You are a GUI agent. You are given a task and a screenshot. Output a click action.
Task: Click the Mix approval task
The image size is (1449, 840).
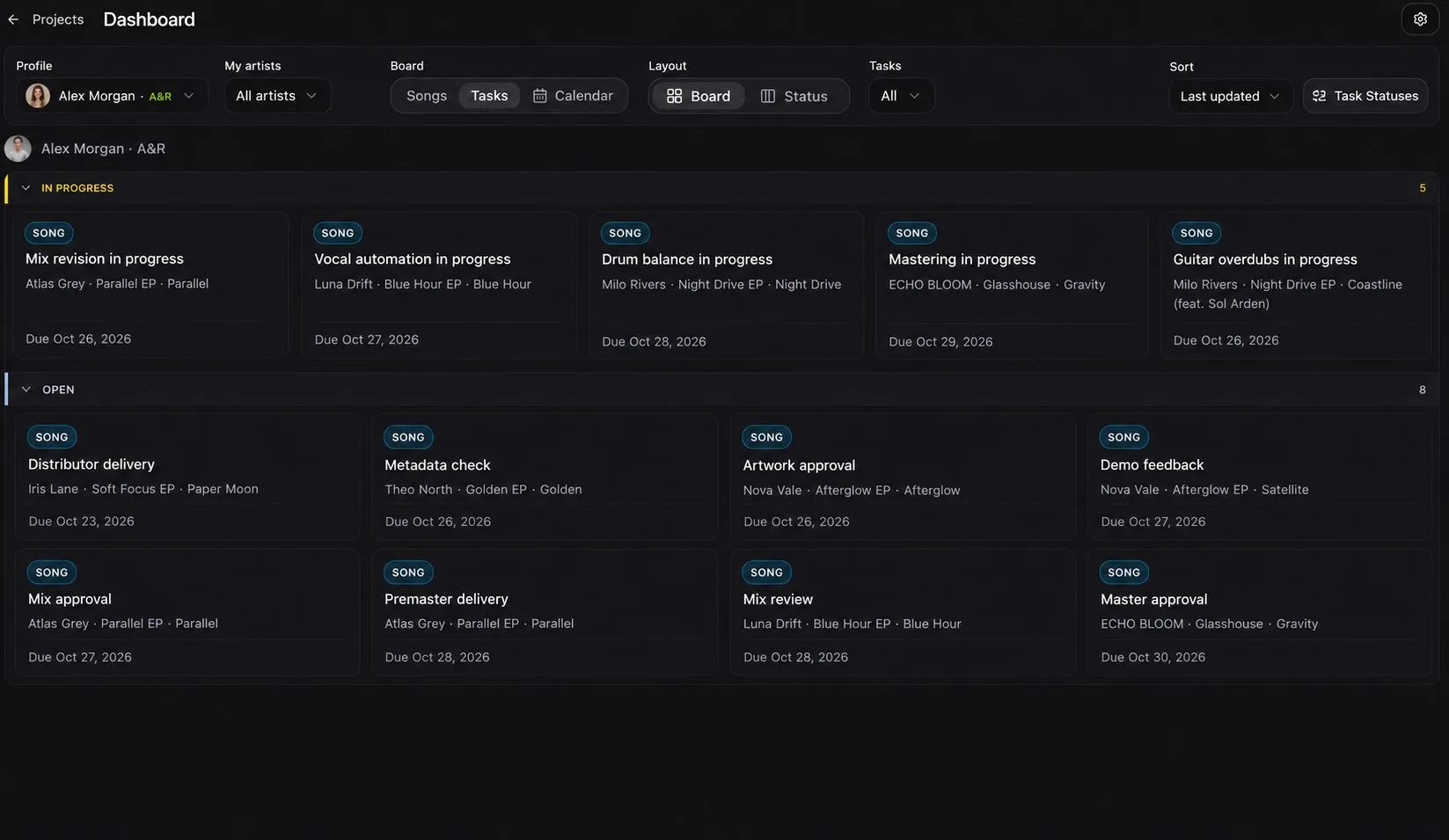click(187, 612)
